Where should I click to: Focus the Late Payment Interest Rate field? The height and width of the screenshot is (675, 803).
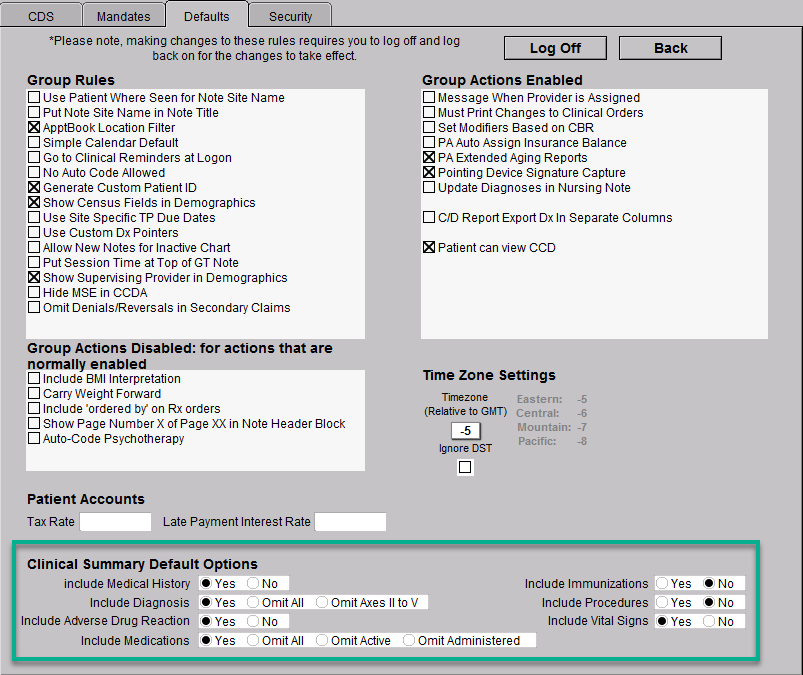click(x=350, y=521)
